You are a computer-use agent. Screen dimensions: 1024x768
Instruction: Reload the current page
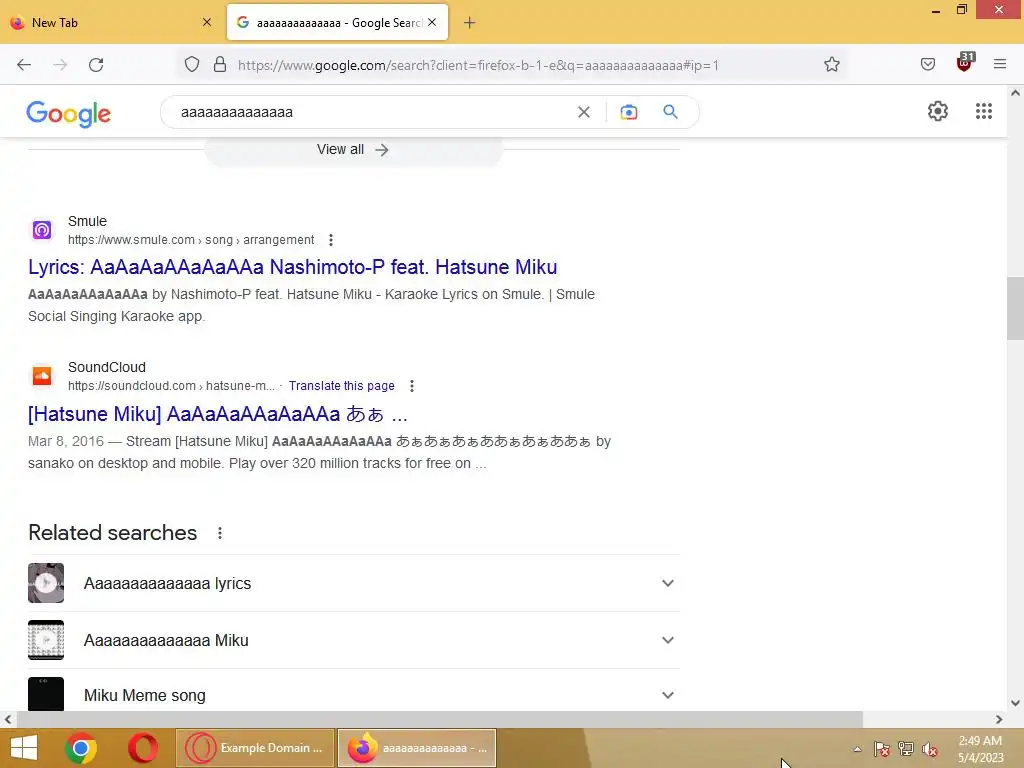tap(96, 65)
